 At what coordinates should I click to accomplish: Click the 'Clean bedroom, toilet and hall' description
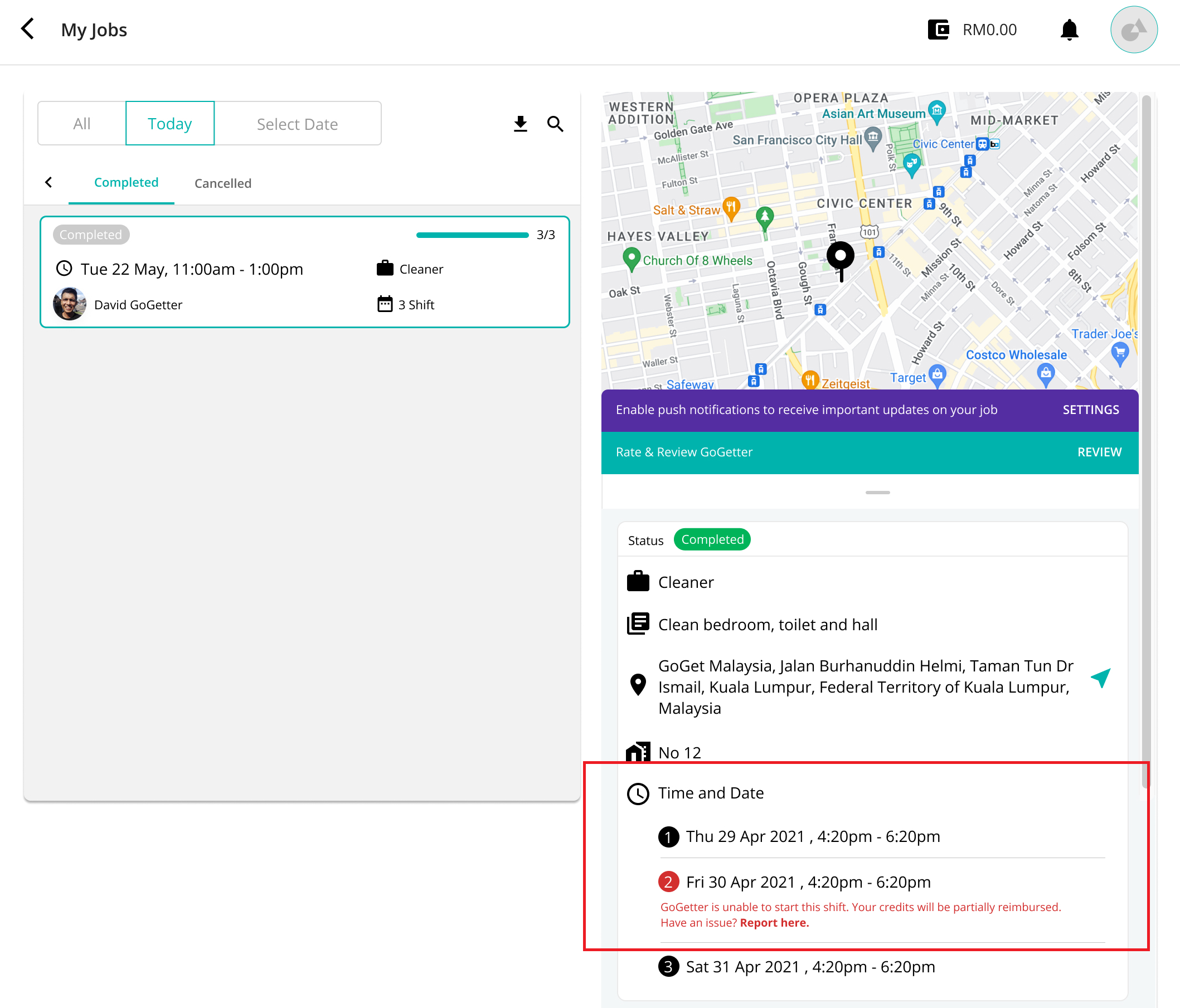[767, 625]
